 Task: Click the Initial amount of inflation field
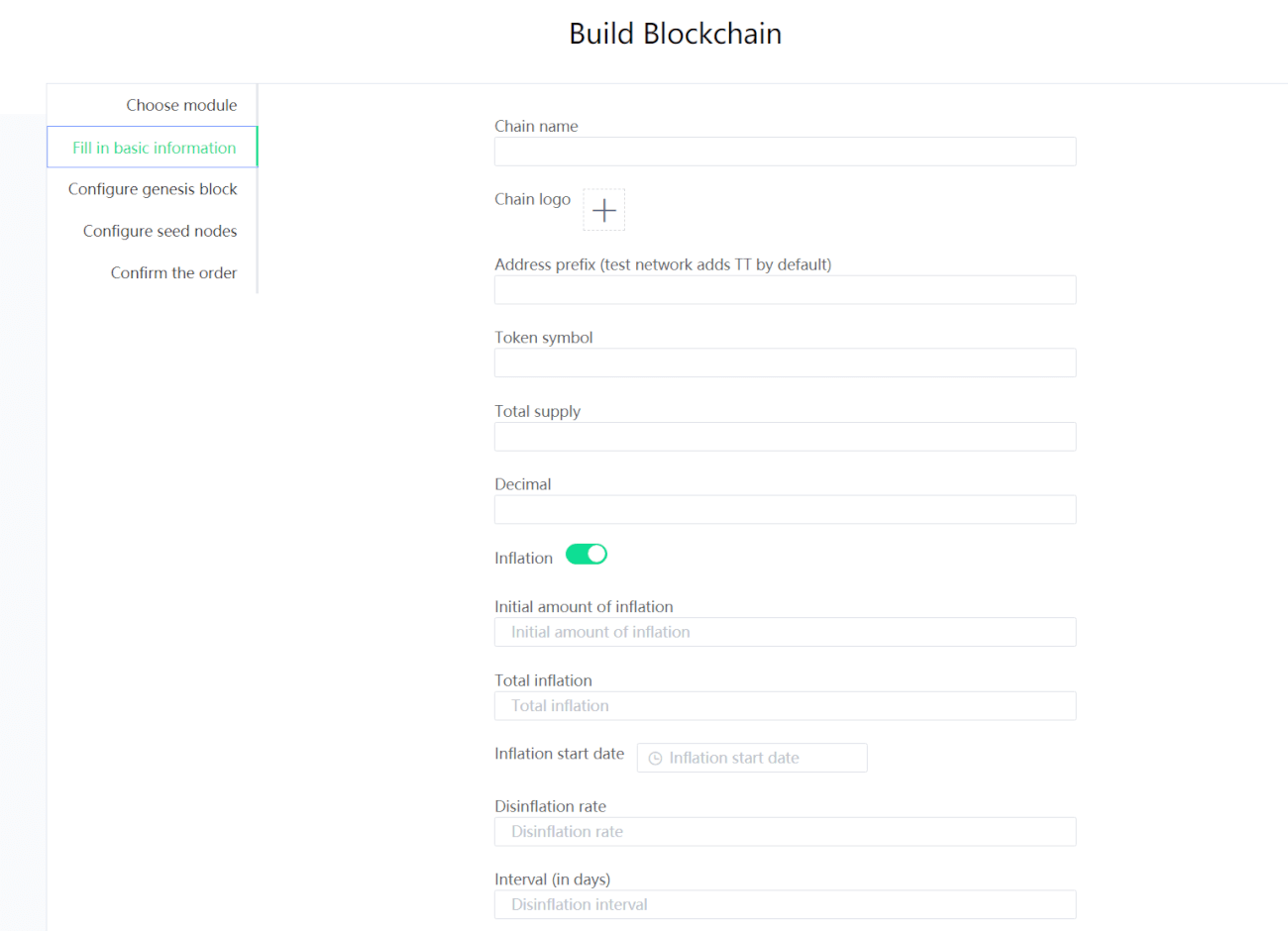785,632
